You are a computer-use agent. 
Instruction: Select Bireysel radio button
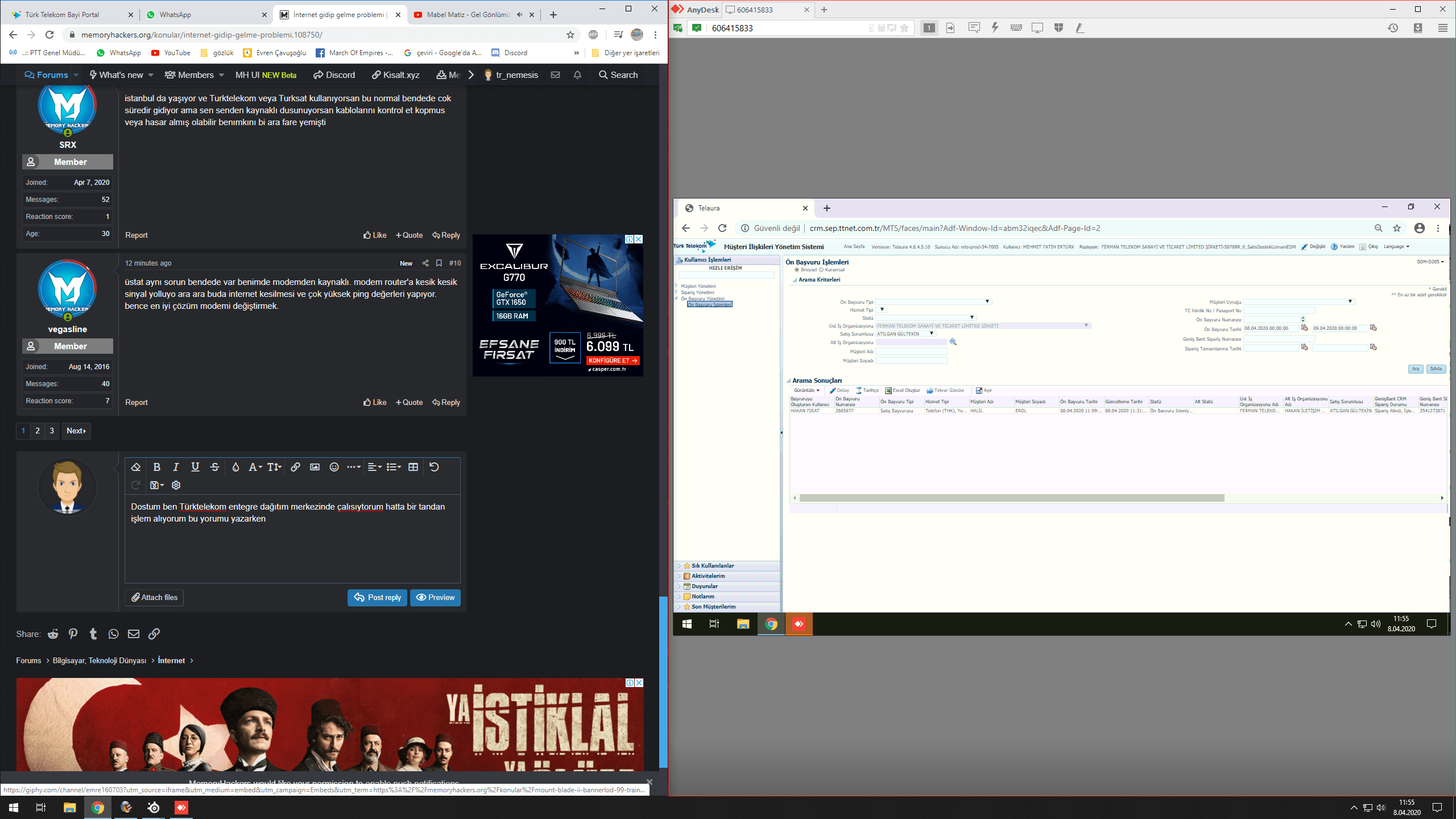click(x=797, y=270)
